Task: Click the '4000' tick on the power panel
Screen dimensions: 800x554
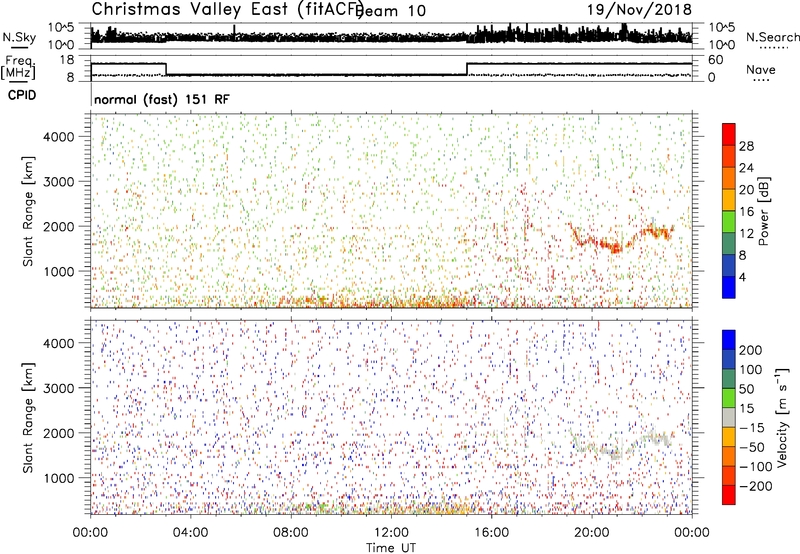Action: (58, 137)
